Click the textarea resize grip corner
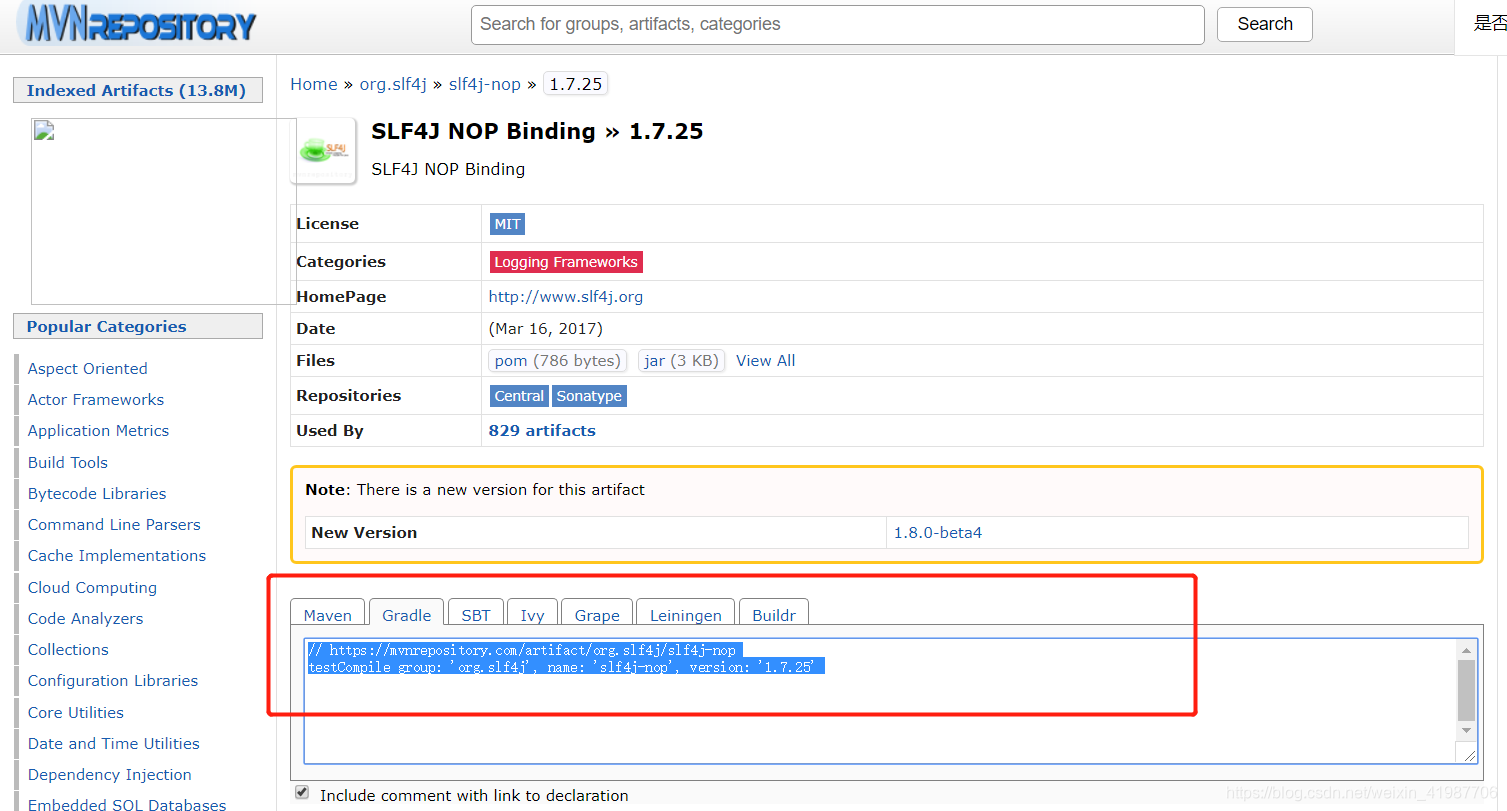This screenshot has width=1507, height=811. click(x=1469, y=755)
